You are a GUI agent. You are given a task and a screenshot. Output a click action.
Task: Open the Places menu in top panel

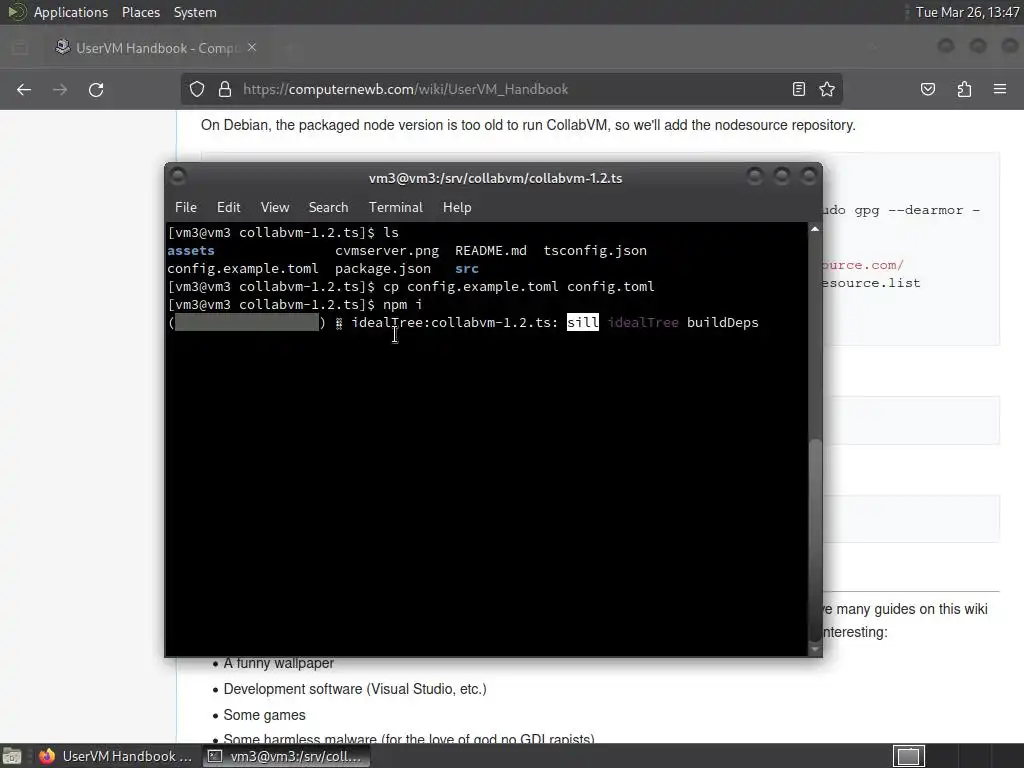pyautogui.click(x=141, y=12)
